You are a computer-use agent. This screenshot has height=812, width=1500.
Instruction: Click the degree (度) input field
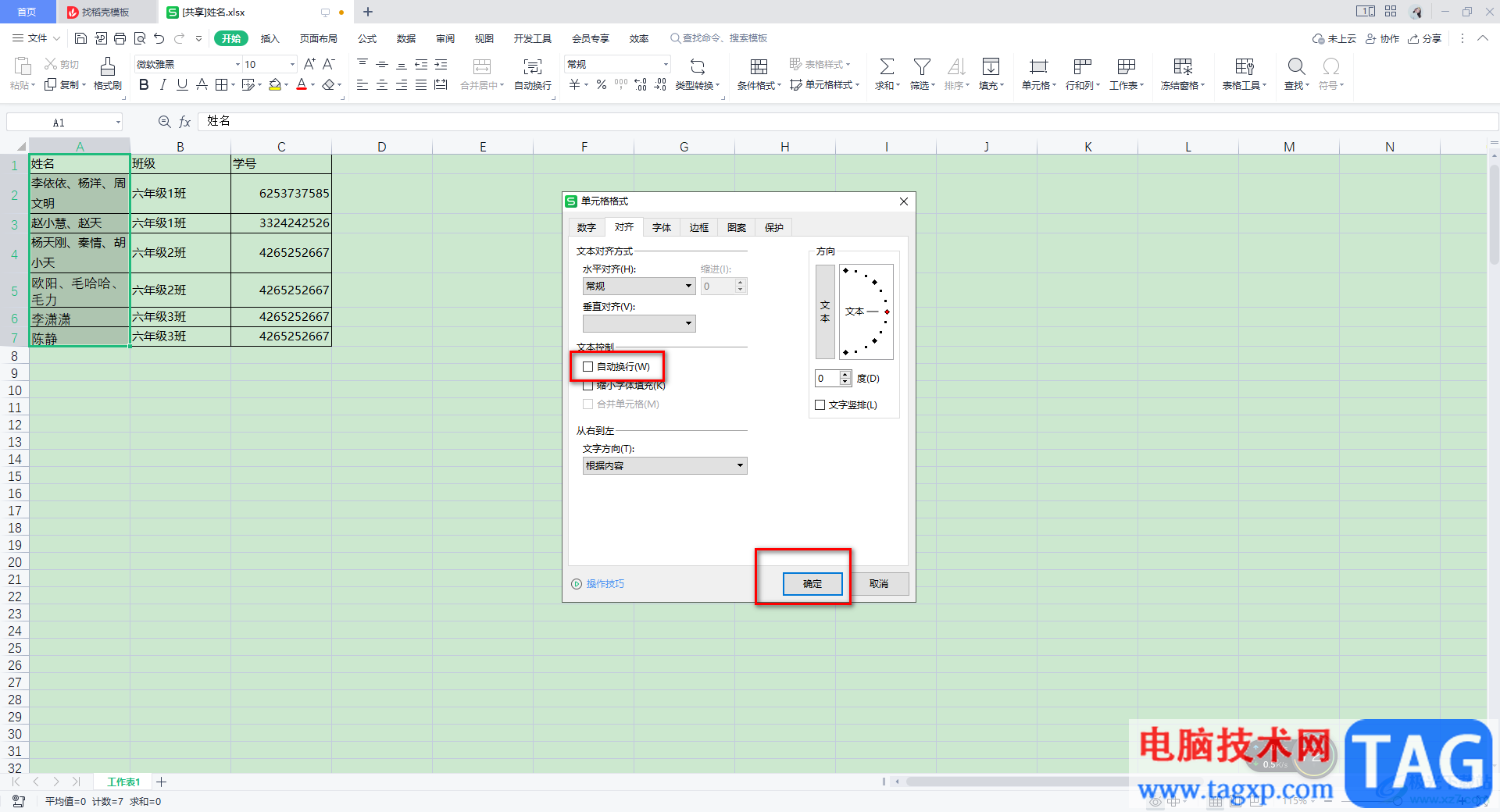(827, 379)
